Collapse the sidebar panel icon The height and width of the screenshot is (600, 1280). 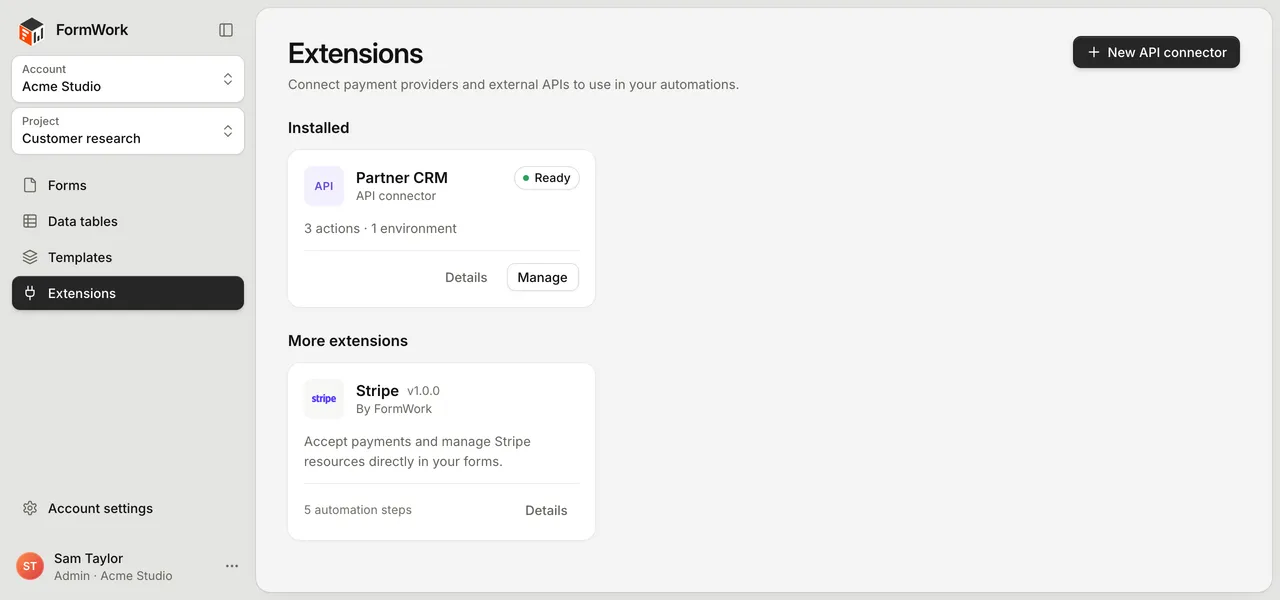click(226, 30)
